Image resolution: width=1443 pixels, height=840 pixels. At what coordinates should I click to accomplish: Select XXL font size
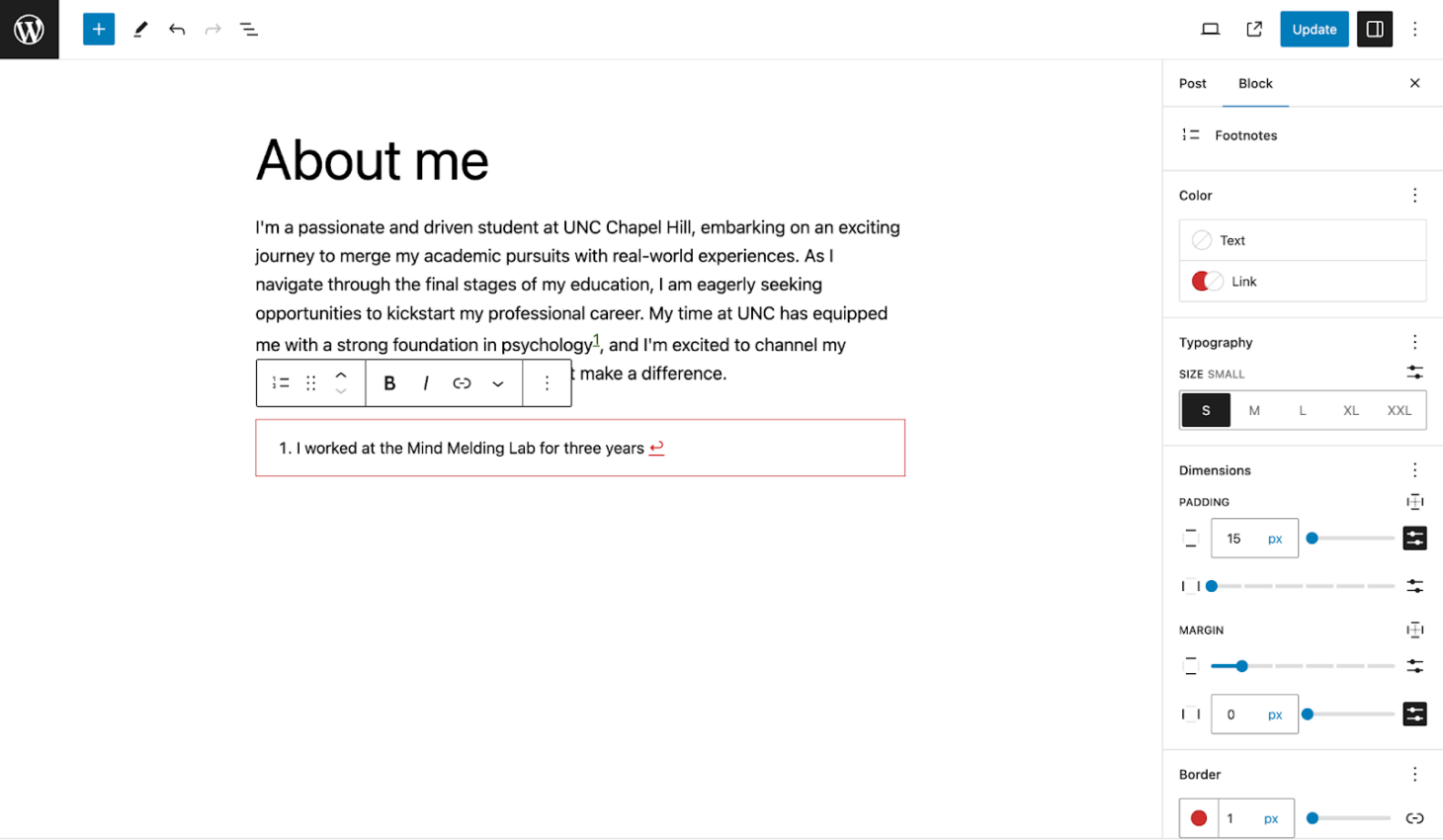(x=1399, y=410)
